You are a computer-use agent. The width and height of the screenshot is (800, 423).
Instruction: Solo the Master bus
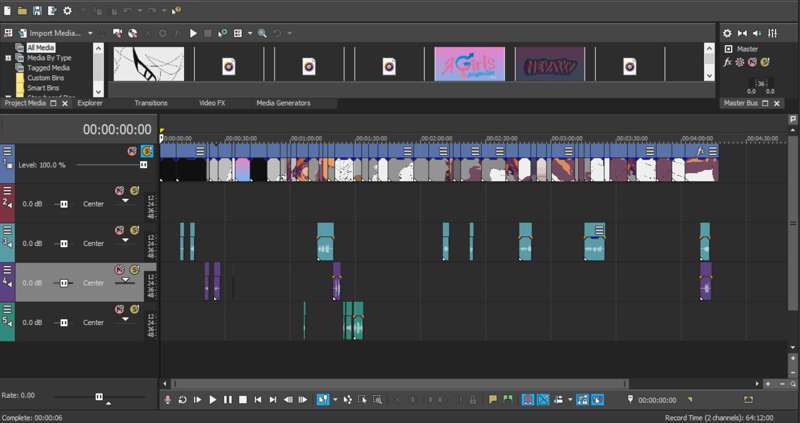(764, 62)
